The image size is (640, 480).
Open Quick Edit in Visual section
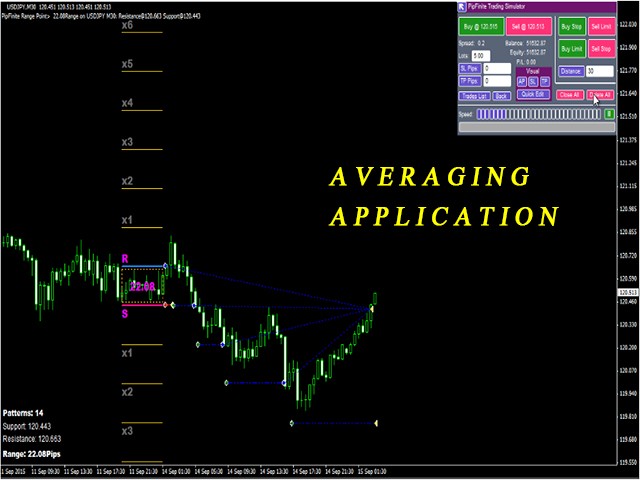pyautogui.click(x=533, y=94)
